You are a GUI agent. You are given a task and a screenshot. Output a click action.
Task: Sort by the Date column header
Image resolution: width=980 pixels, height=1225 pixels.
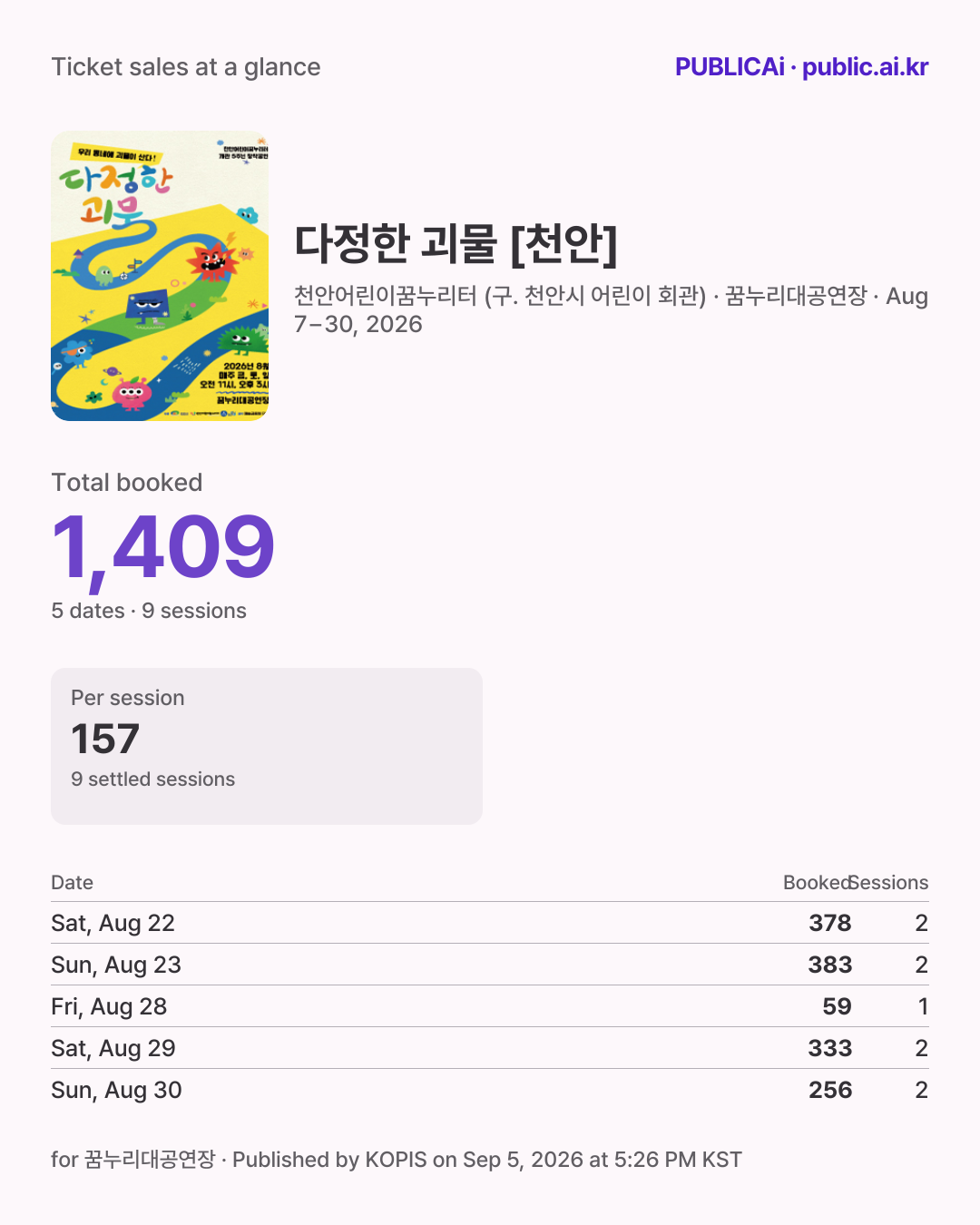click(x=72, y=883)
